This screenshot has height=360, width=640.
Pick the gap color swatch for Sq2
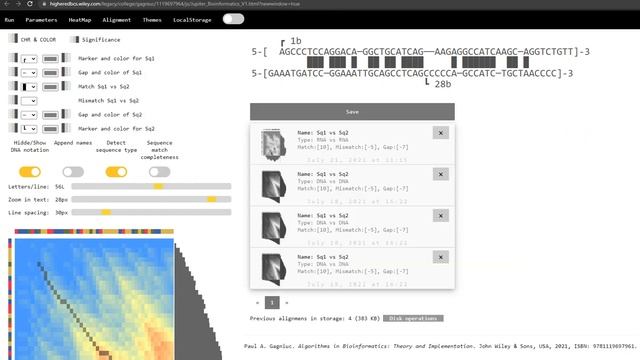pyautogui.click(x=50, y=115)
